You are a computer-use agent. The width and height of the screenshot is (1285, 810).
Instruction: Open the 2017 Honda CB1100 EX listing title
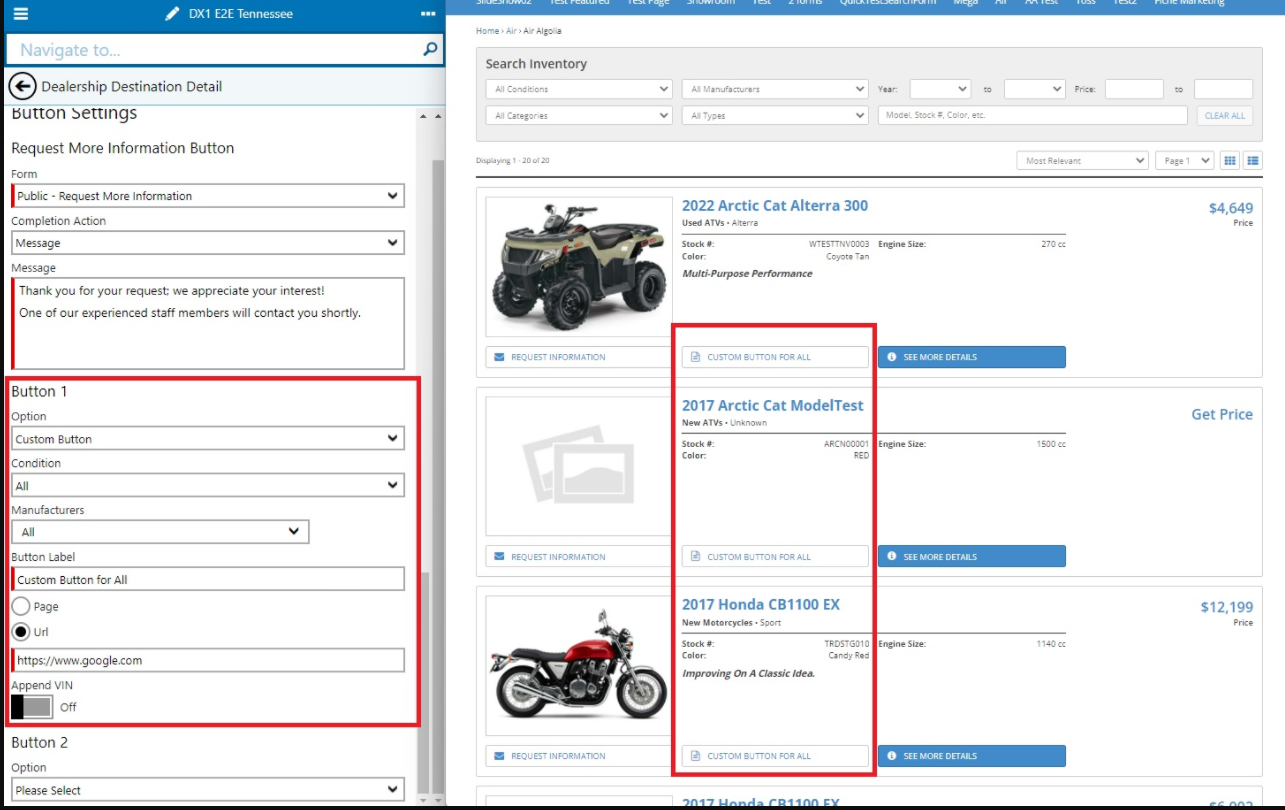(x=761, y=605)
